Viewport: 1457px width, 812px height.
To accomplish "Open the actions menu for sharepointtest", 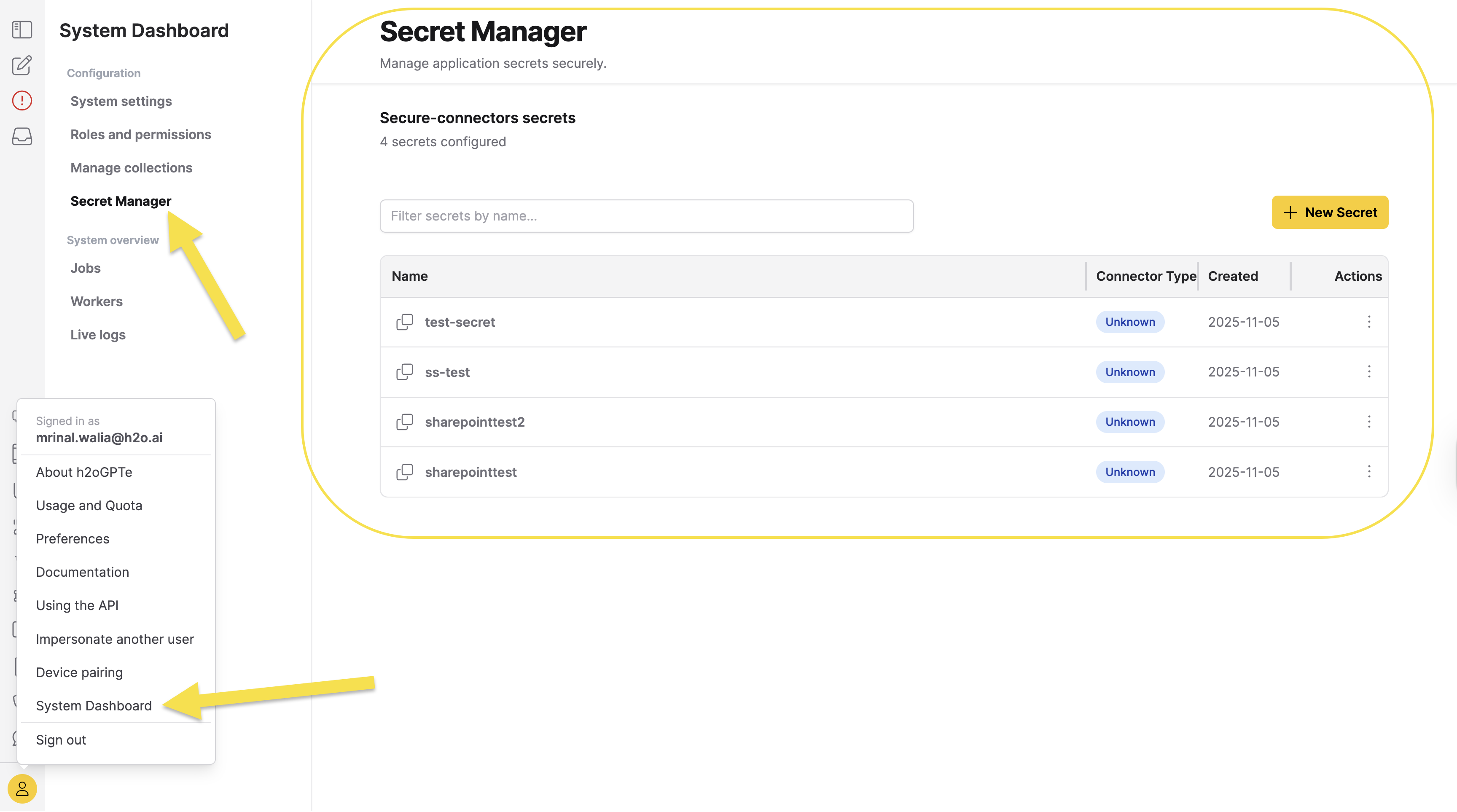I will point(1369,472).
